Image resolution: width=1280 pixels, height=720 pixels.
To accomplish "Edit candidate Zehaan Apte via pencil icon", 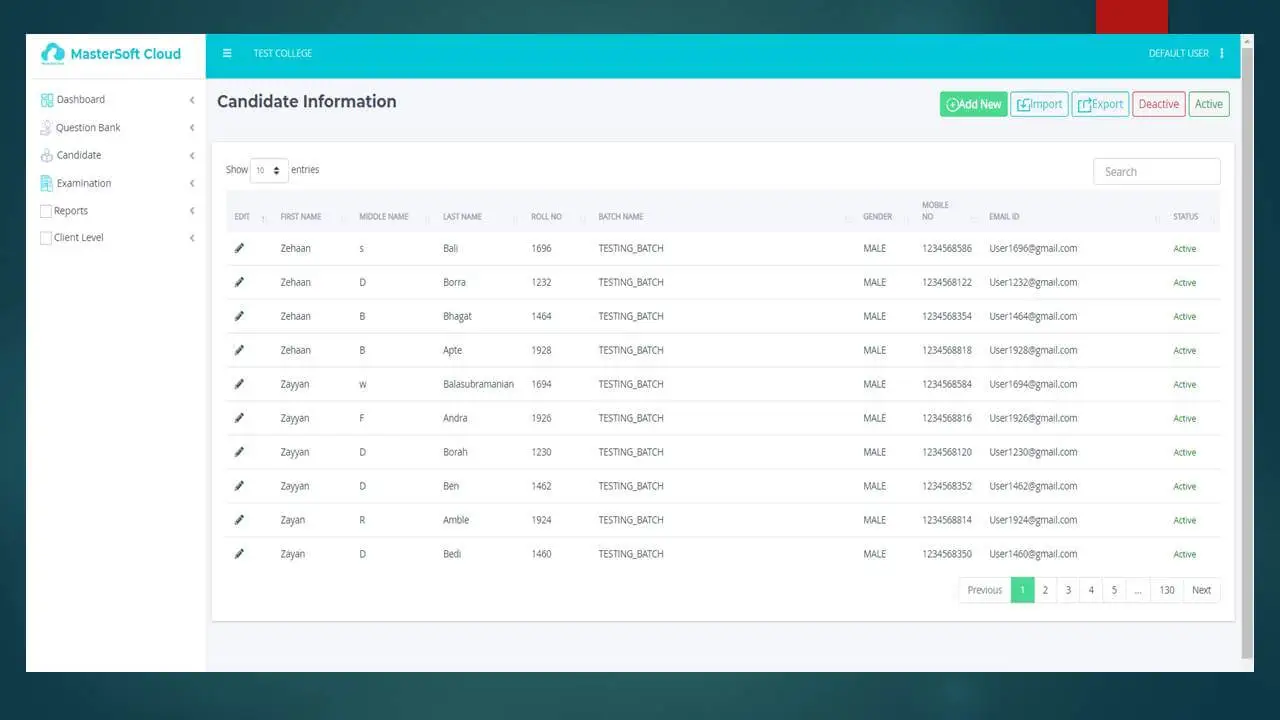I will [x=239, y=350].
